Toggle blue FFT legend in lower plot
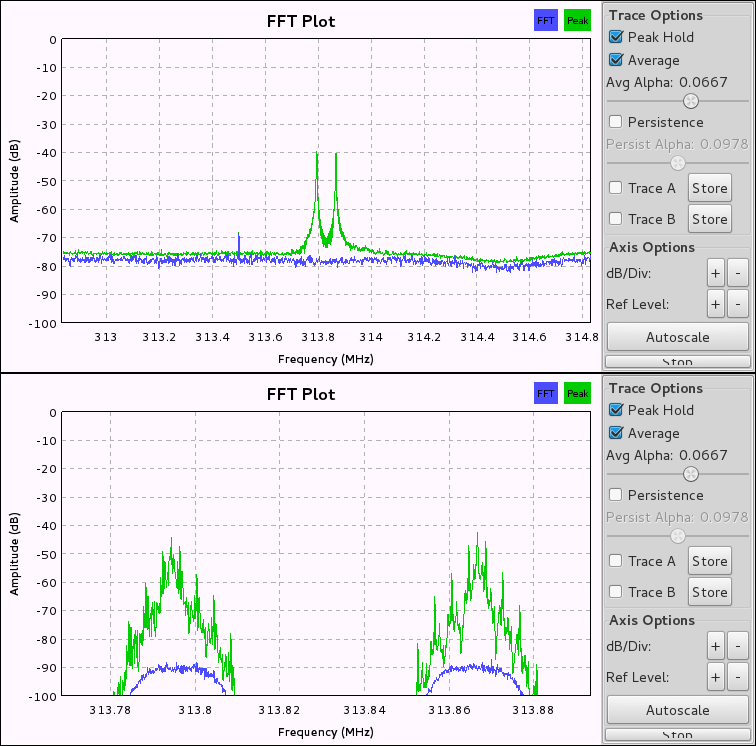The image size is (756, 746). 546,394
